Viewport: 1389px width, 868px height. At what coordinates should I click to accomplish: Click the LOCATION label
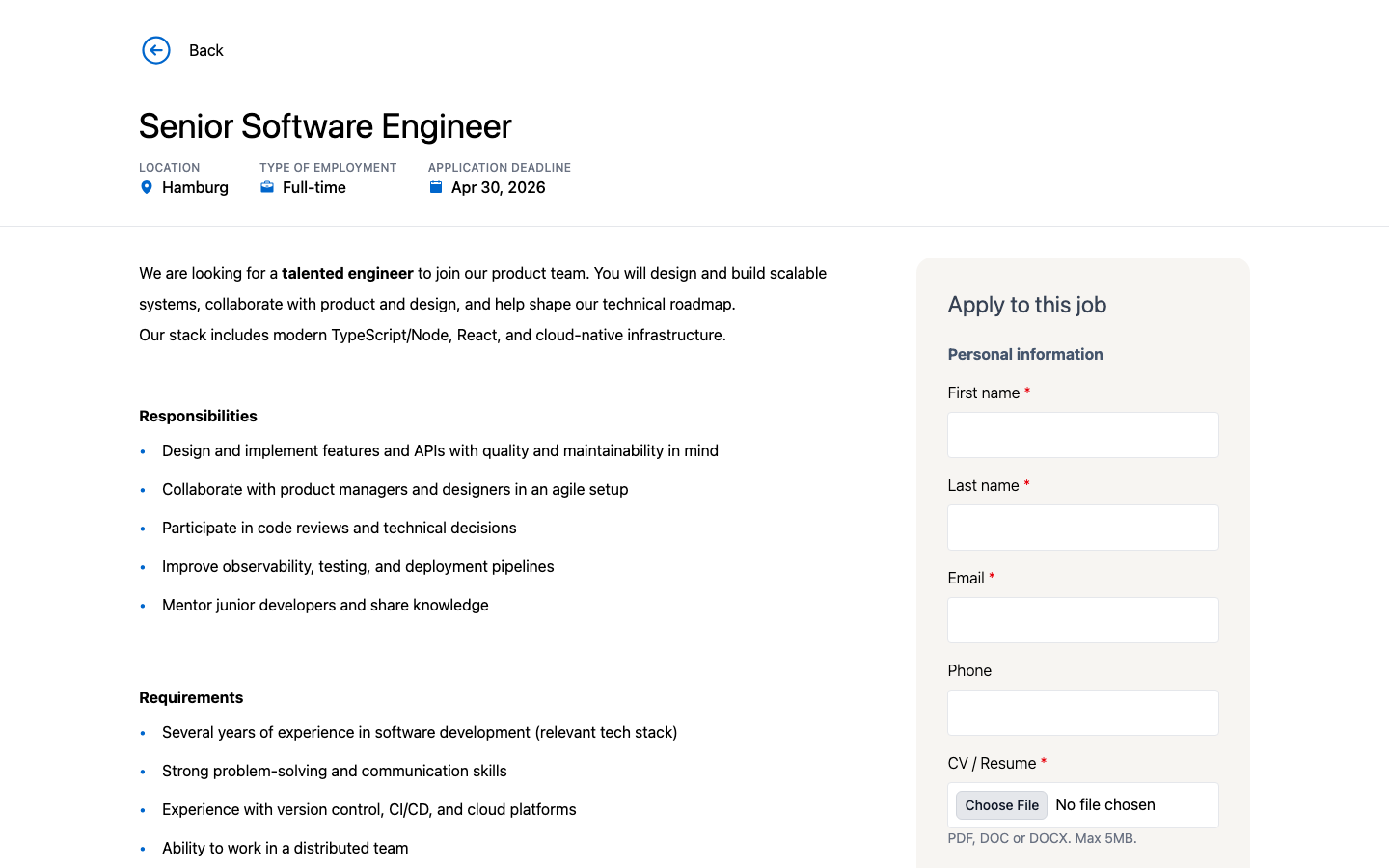coord(170,167)
